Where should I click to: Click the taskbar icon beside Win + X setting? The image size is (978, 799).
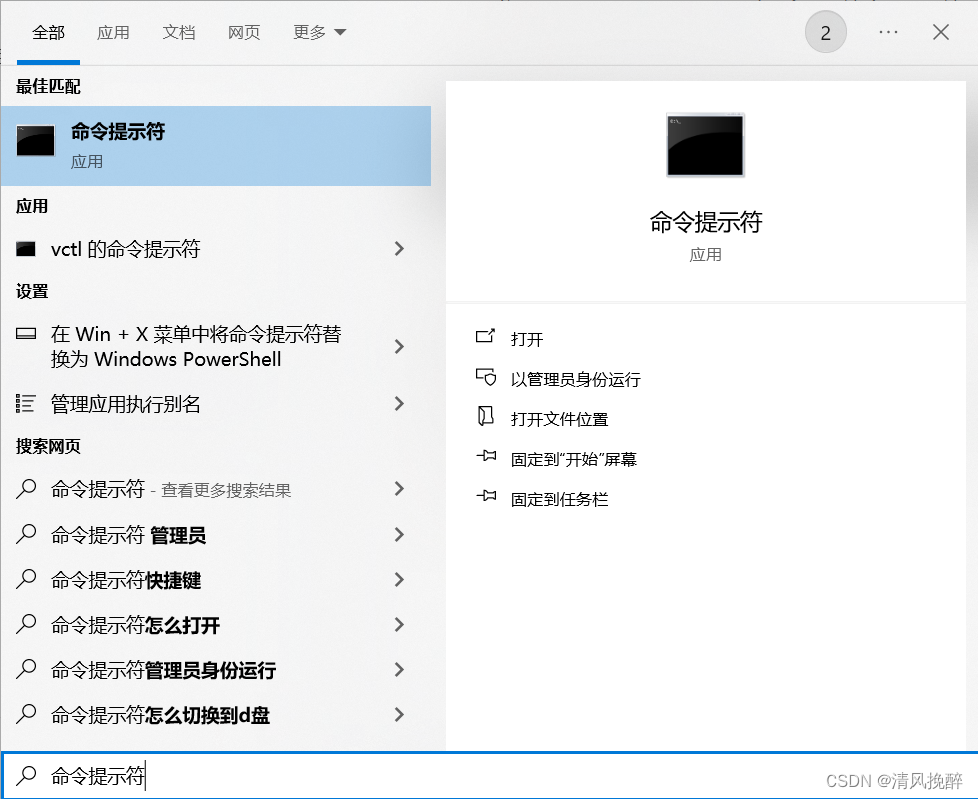(x=26, y=334)
